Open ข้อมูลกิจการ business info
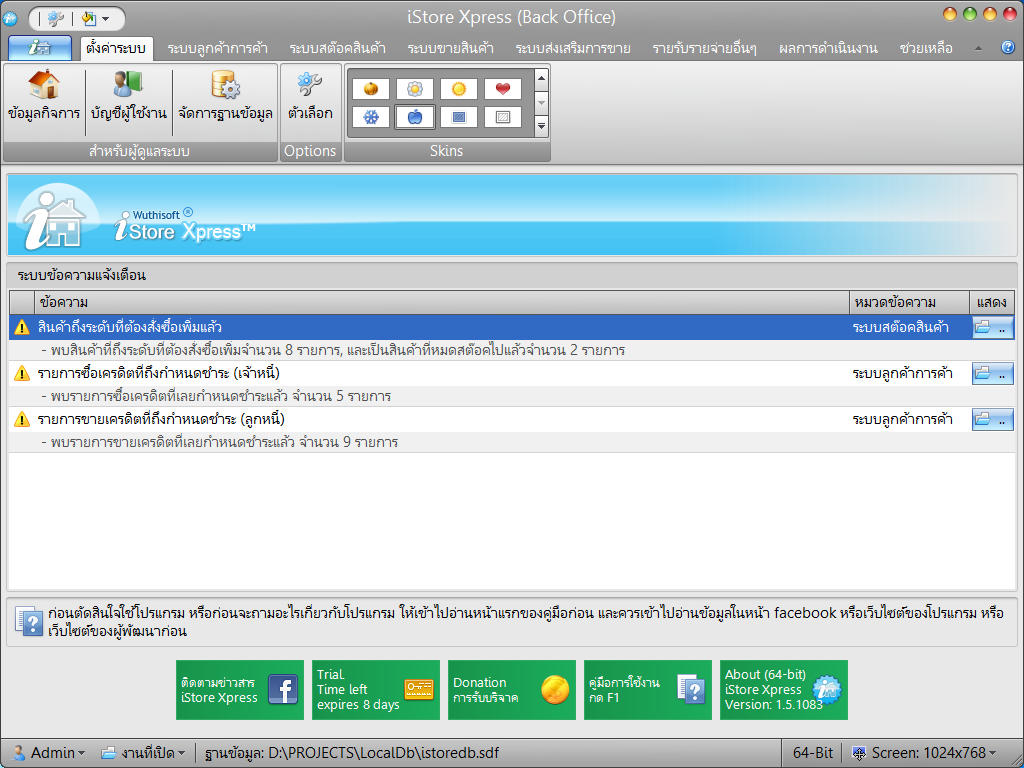Screen dimensions: 1024x768 coord(44,96)
